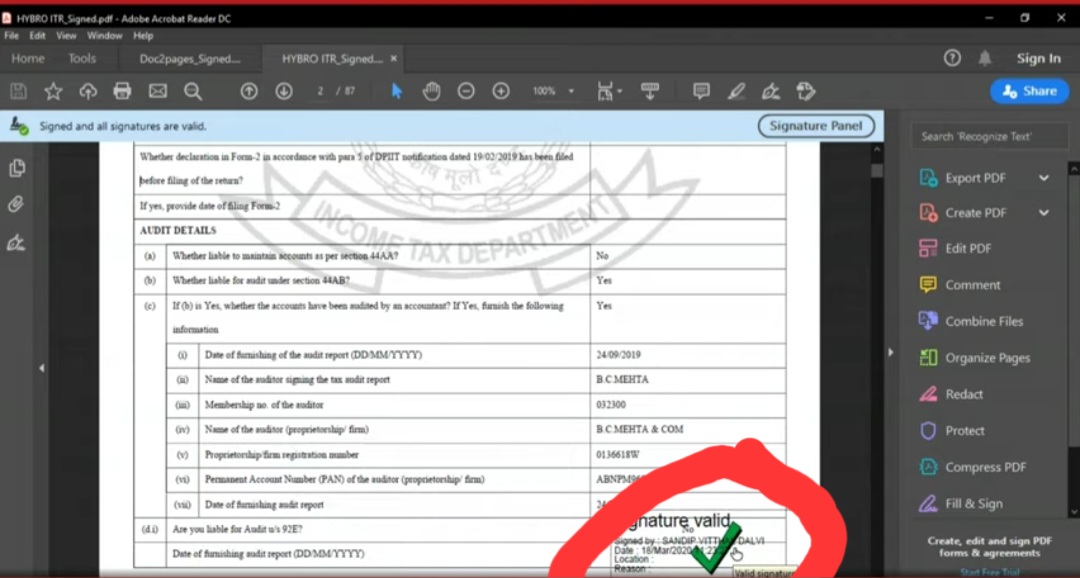Open the View menu
Screen dimensions: 1080x578
[x=66, y=34]
